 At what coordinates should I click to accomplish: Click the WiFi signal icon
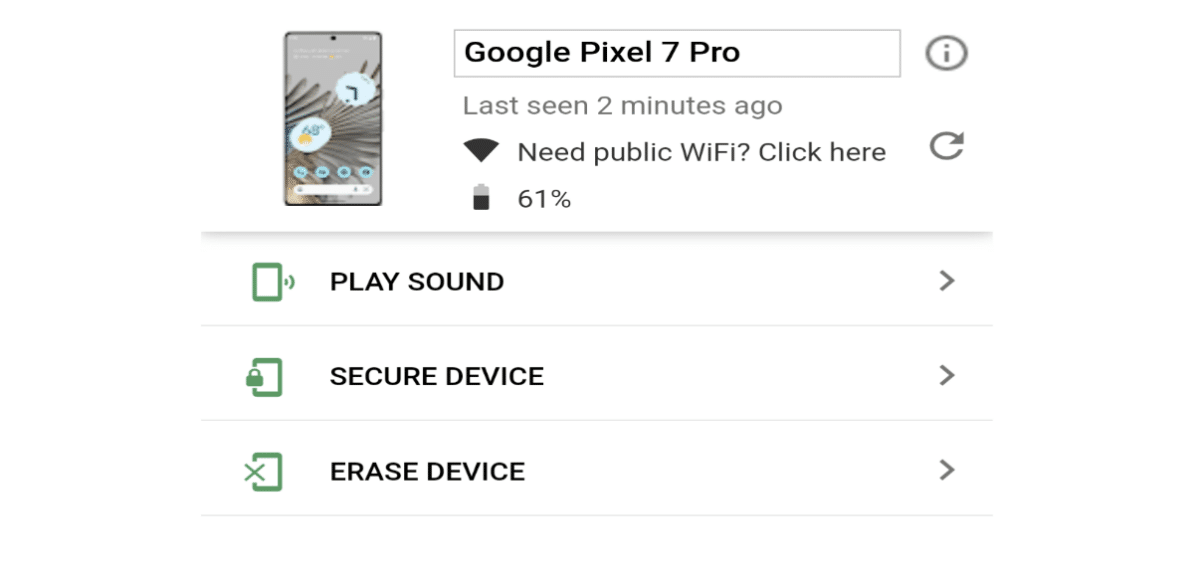tap(481, 151)
